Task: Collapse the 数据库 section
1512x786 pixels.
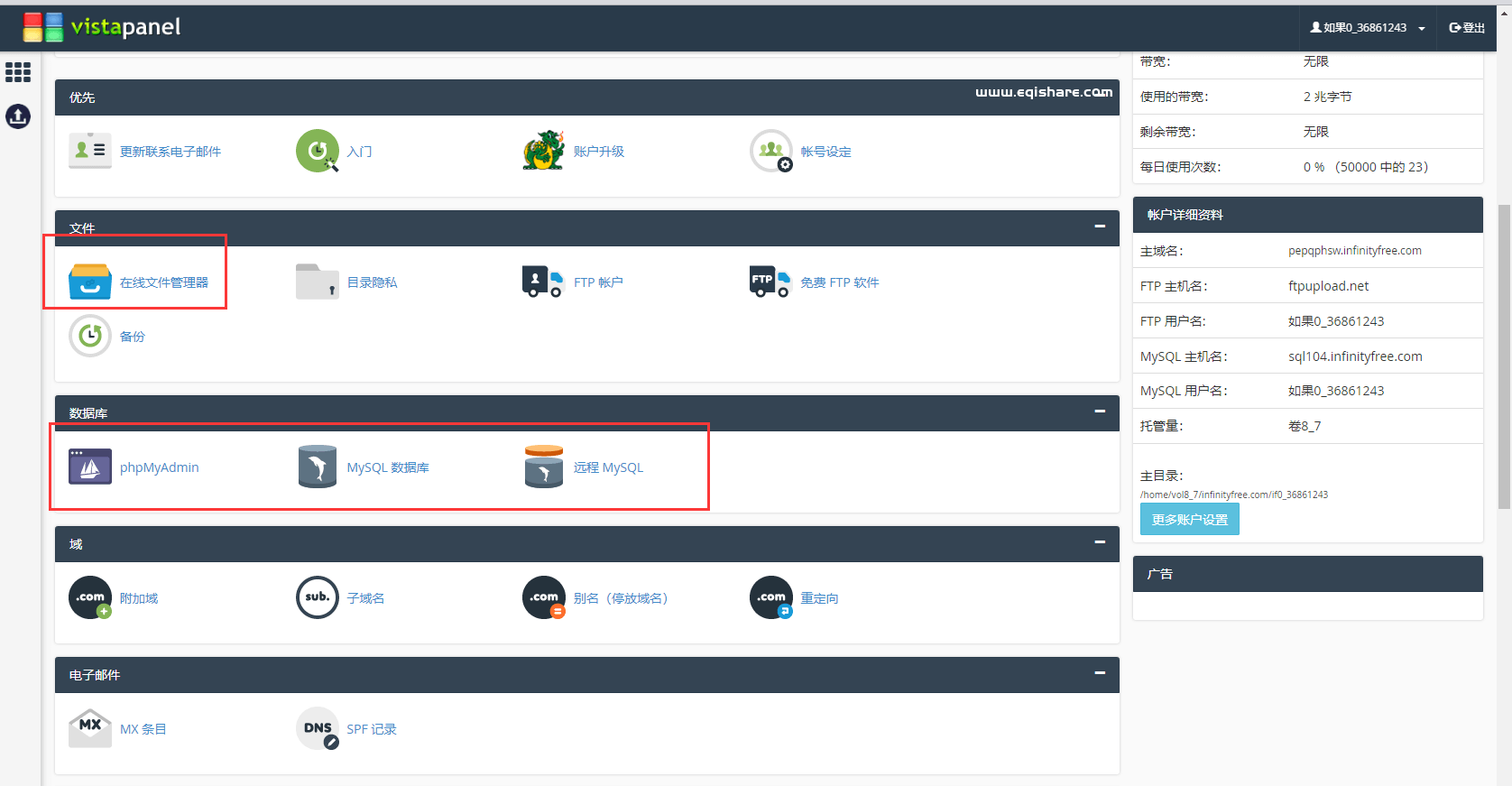Action: (x=1100, y=411)
